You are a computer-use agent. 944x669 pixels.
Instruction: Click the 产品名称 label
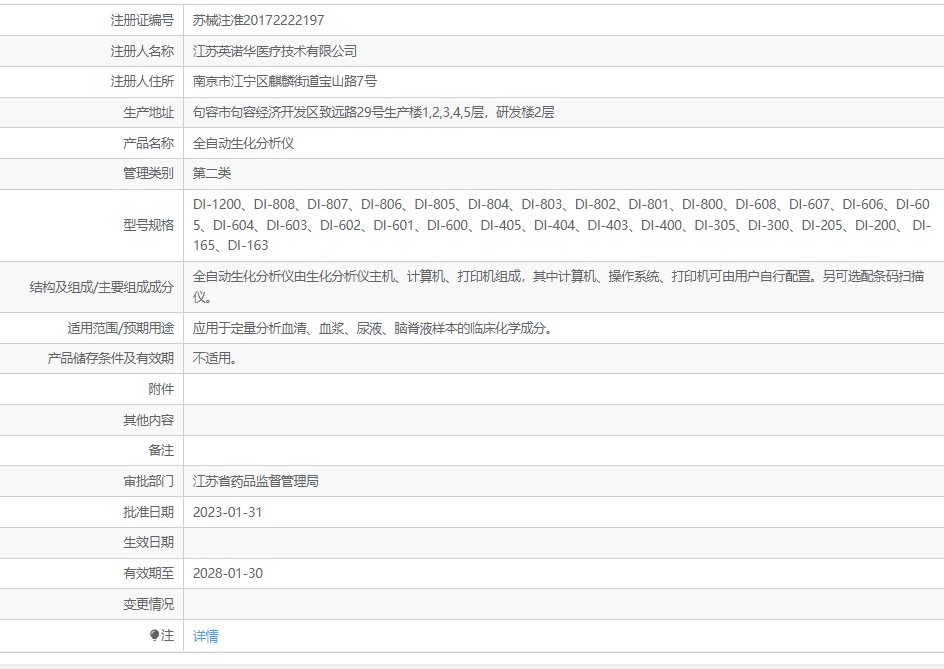click(x=149, y=143)
